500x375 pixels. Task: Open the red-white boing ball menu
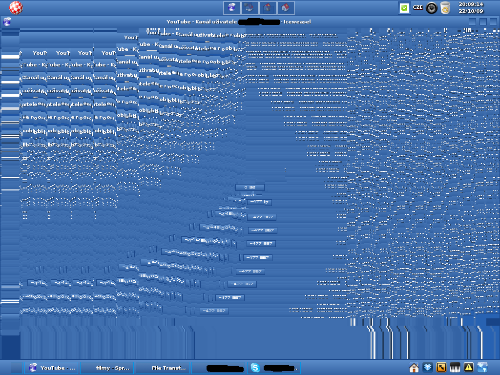(x=16, y=8)
